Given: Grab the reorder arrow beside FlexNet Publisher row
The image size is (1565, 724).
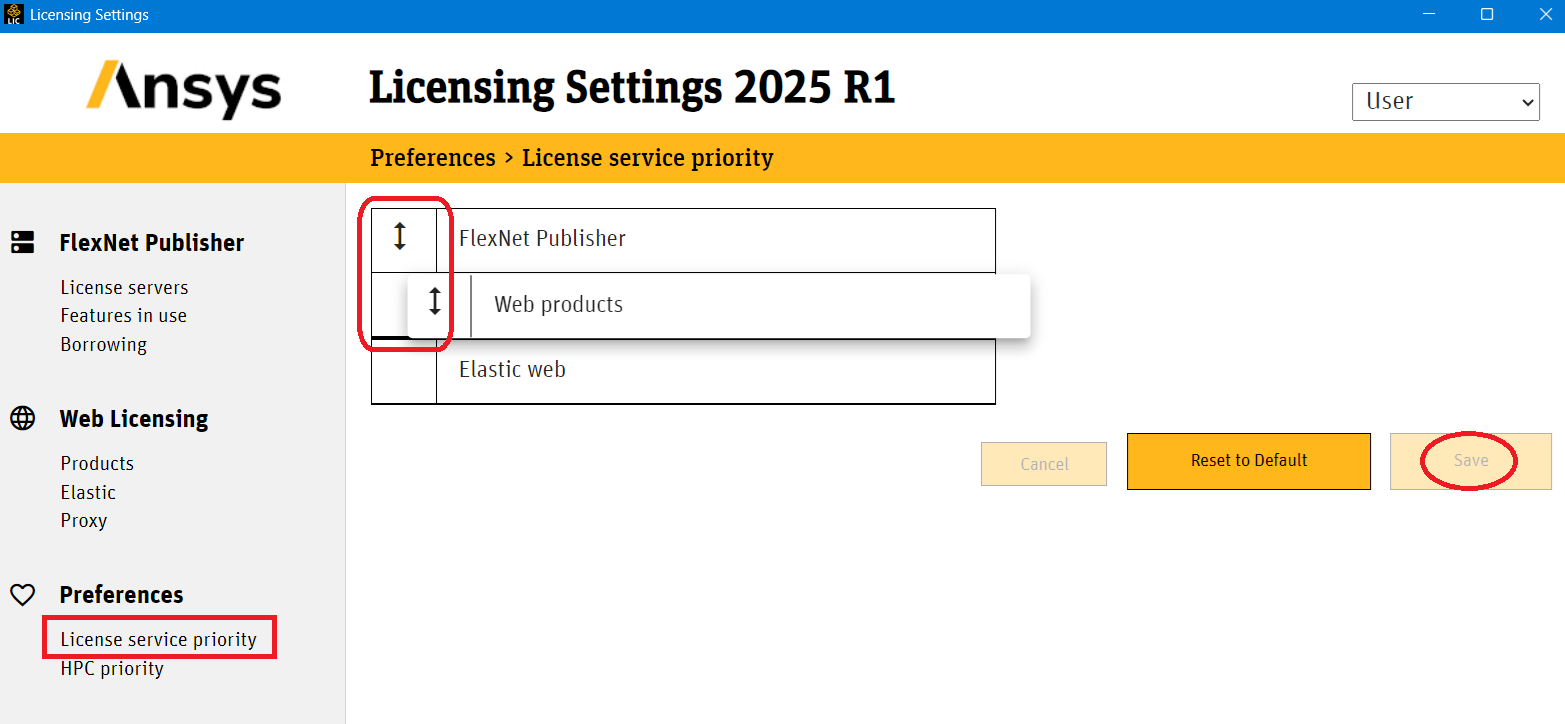Looking at the screenshot, I should (x=400, y=236).
